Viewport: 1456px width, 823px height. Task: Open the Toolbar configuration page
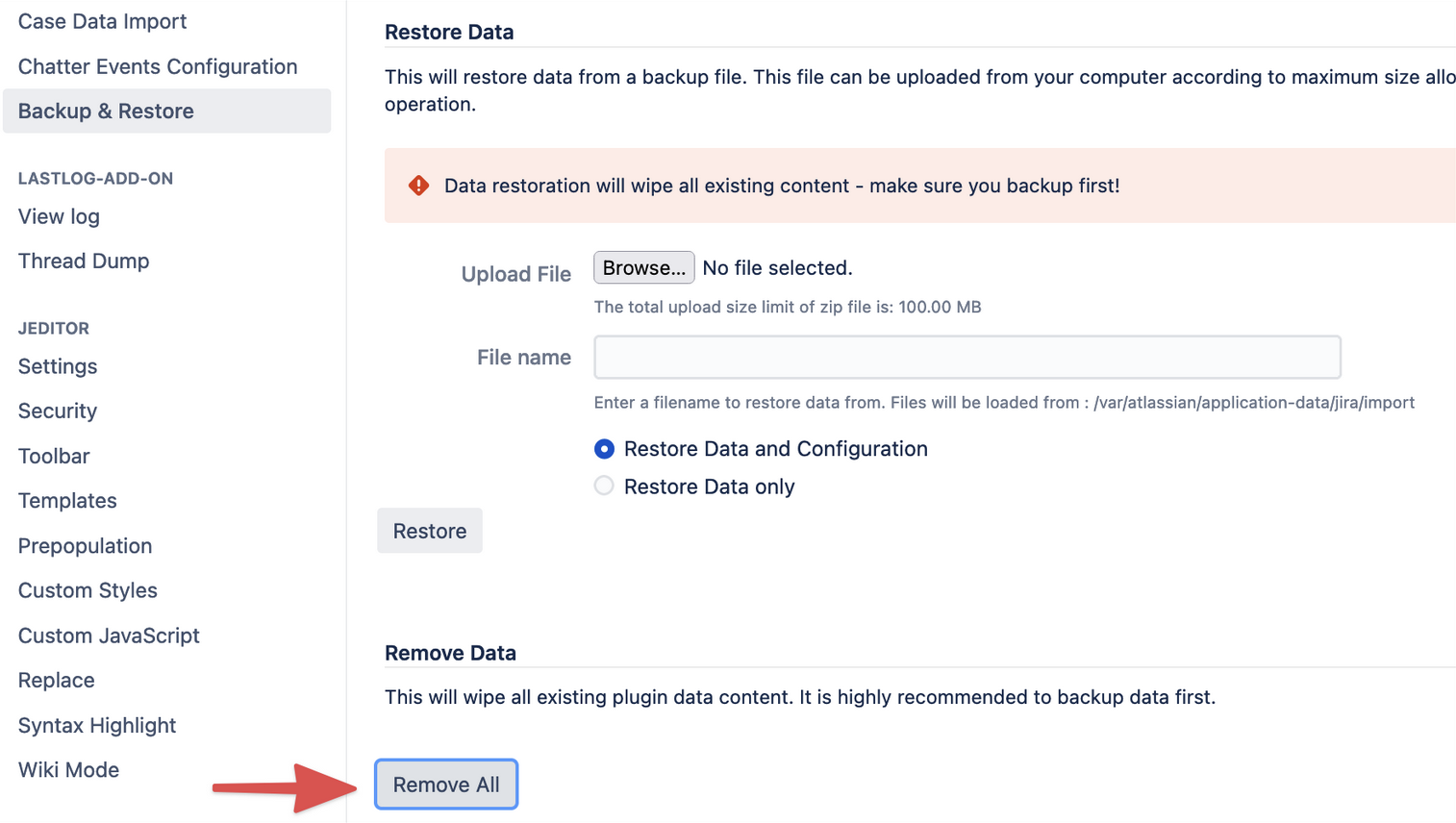[54, 456]
